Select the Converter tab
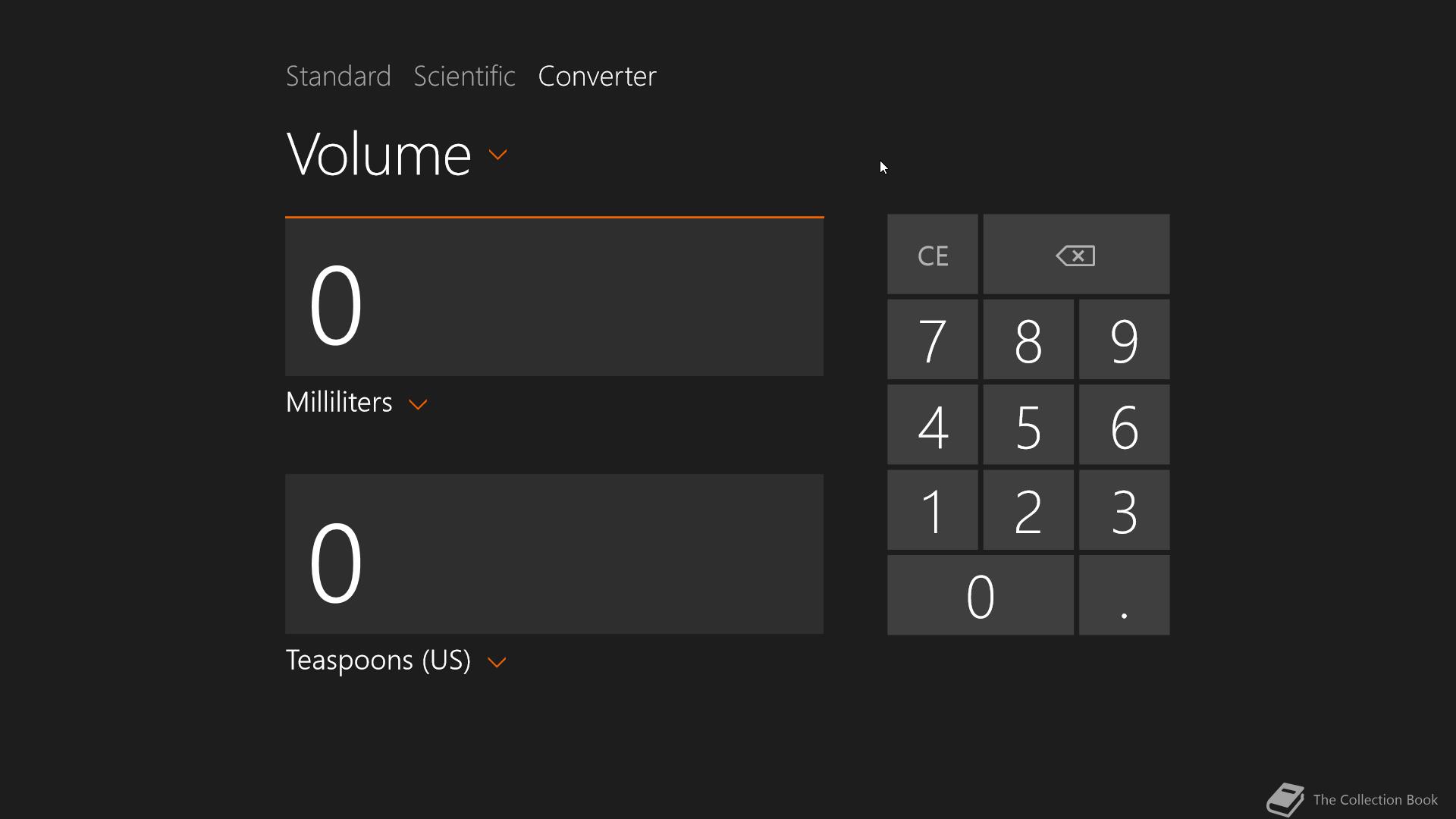 (597, 77)
